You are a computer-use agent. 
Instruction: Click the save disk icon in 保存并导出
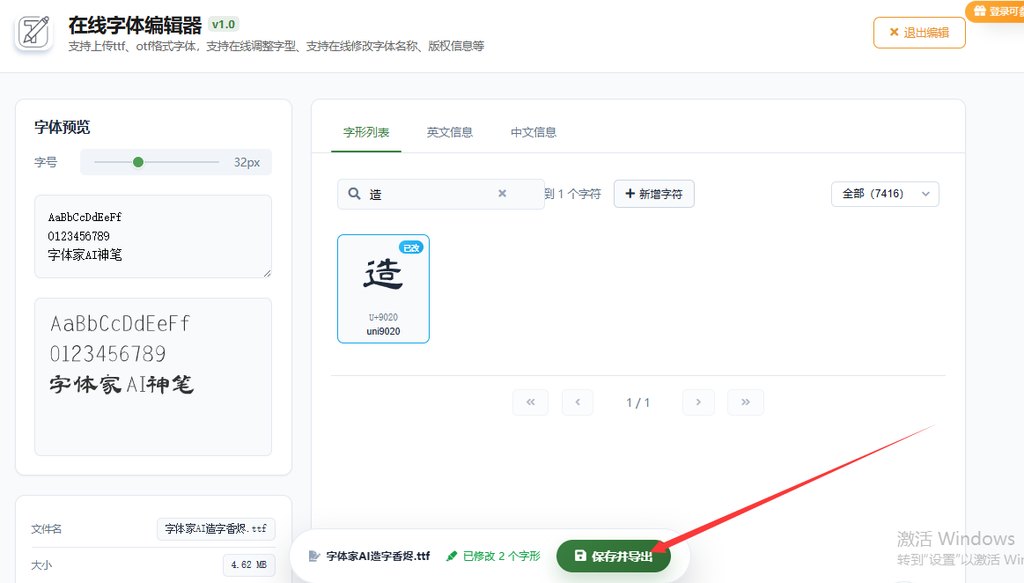pos(580,554)
